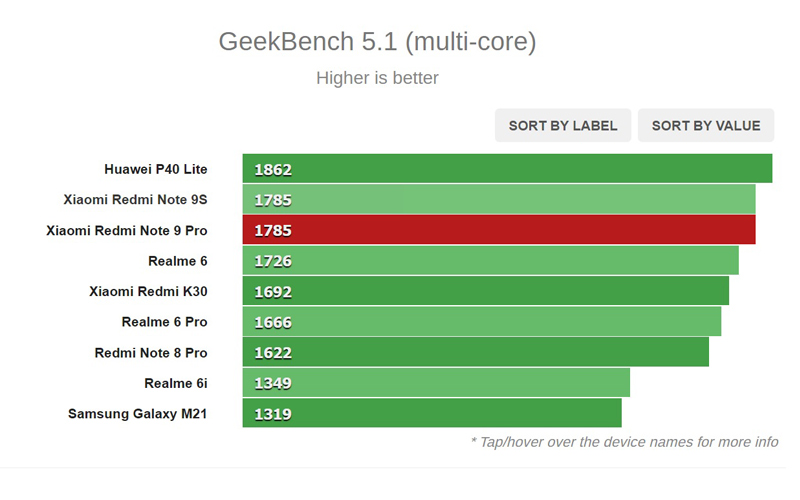Click the Redmi Note 8 Pro 1622 bar
Viewport: 800px width, 500px height.
point(475,353)
